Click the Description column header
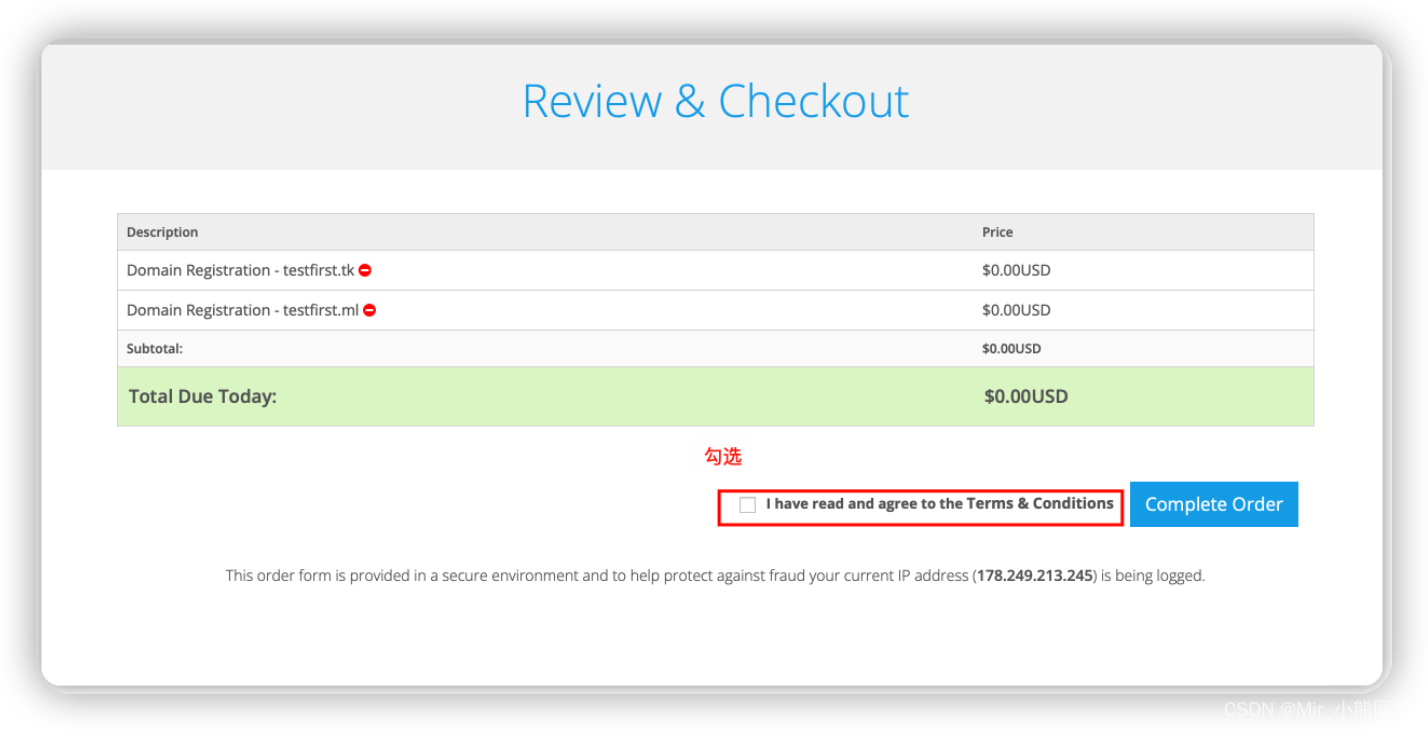Image resolution: width=1428 pixels, height=730 pixels. [162, 232]
